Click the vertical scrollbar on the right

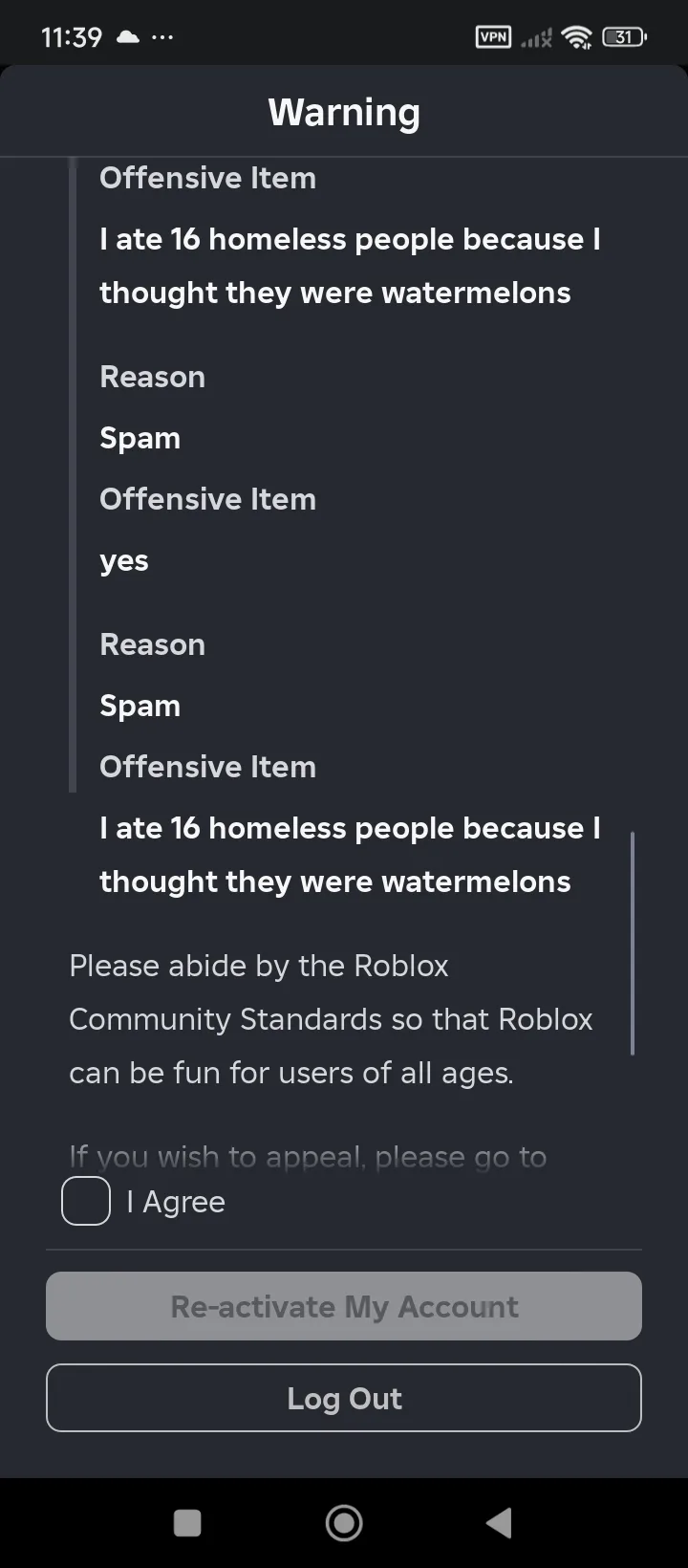pos(633,943)
